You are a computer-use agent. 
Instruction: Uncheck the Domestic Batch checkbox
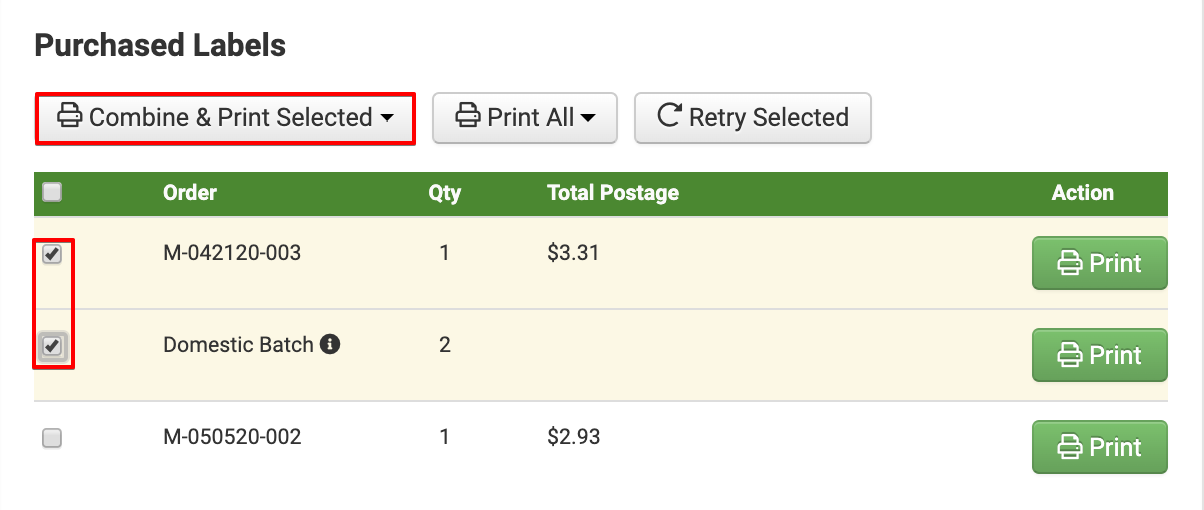tap(52, 346)
